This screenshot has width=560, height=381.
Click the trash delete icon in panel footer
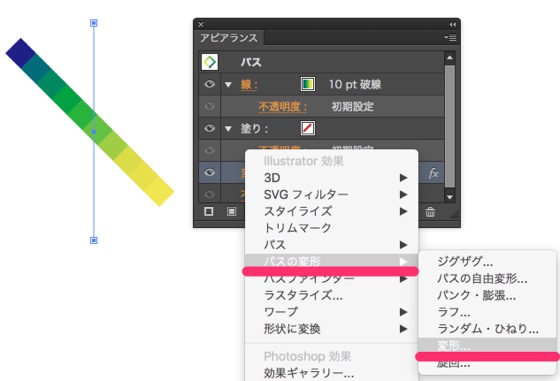[x=430, y=212]
